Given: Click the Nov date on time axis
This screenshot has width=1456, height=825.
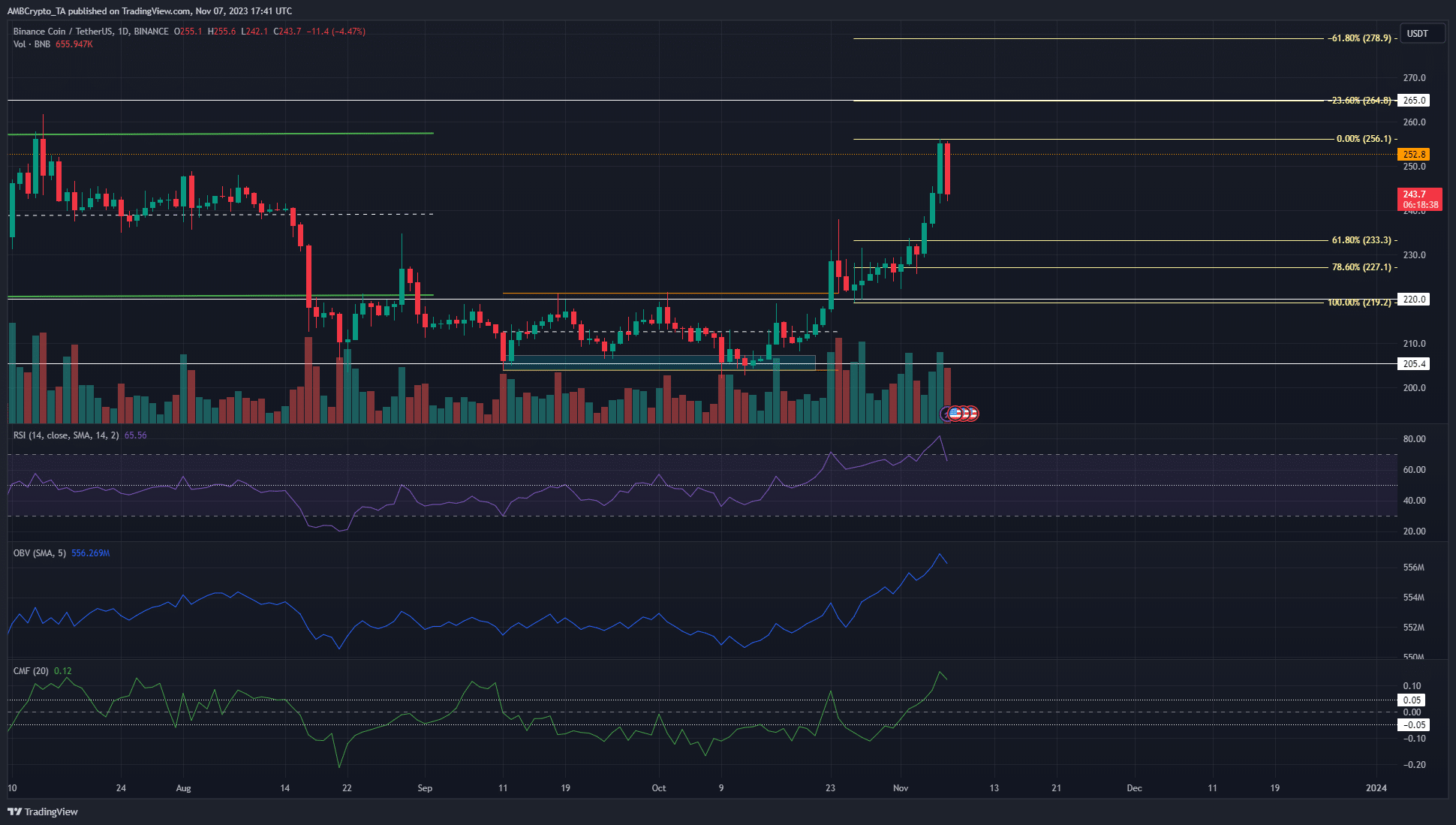Looking at the screenshot, I should (901, 788).
